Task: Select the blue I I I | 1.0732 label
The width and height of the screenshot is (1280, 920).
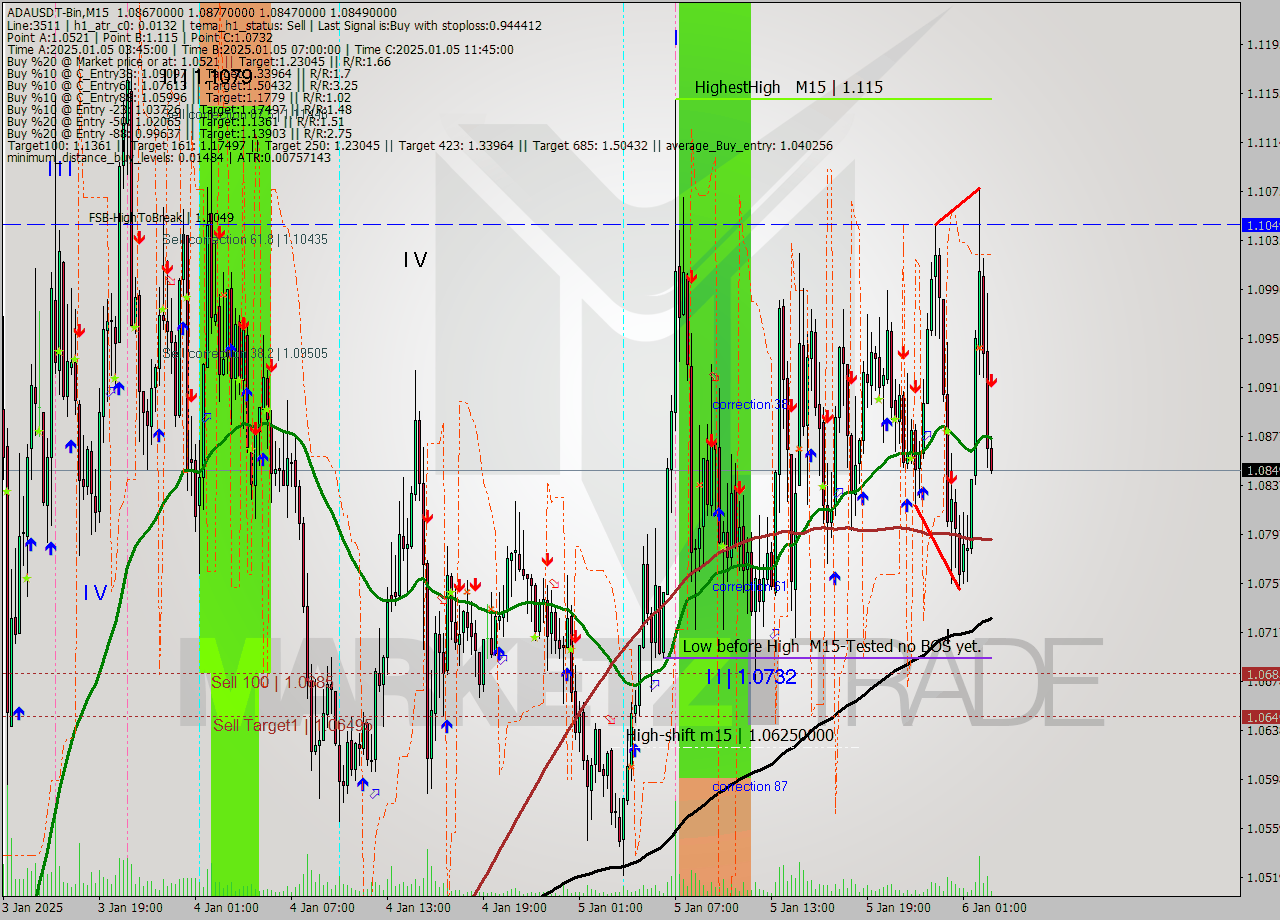Action: pyautogui.click(x=751, y=677)
